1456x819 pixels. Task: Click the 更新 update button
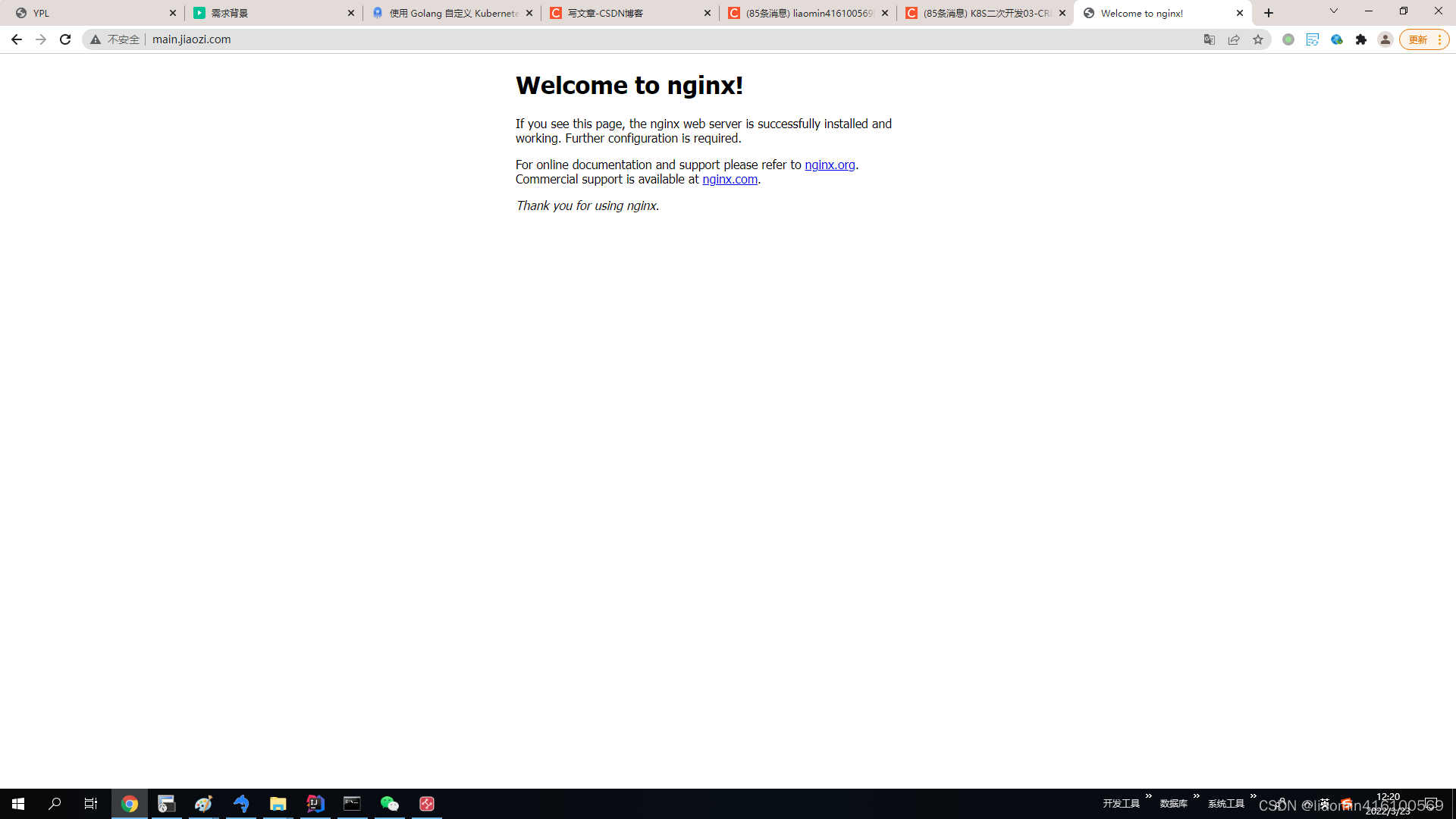click(x=1418, y=39)
